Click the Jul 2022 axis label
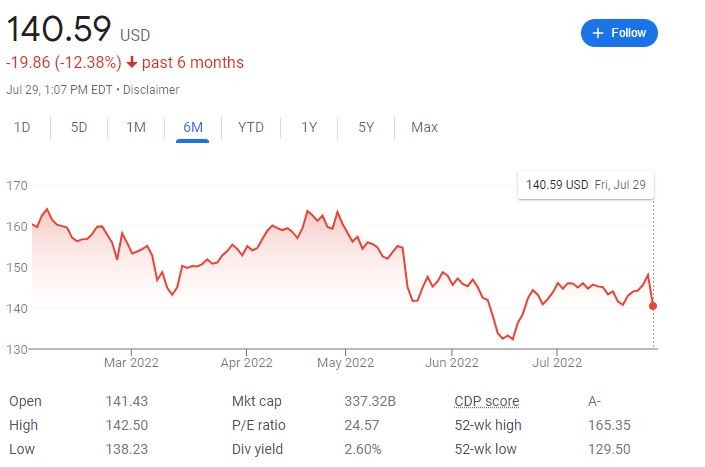Image resolution: width=705 pixels, height=467 pixels. coord(555,362)
